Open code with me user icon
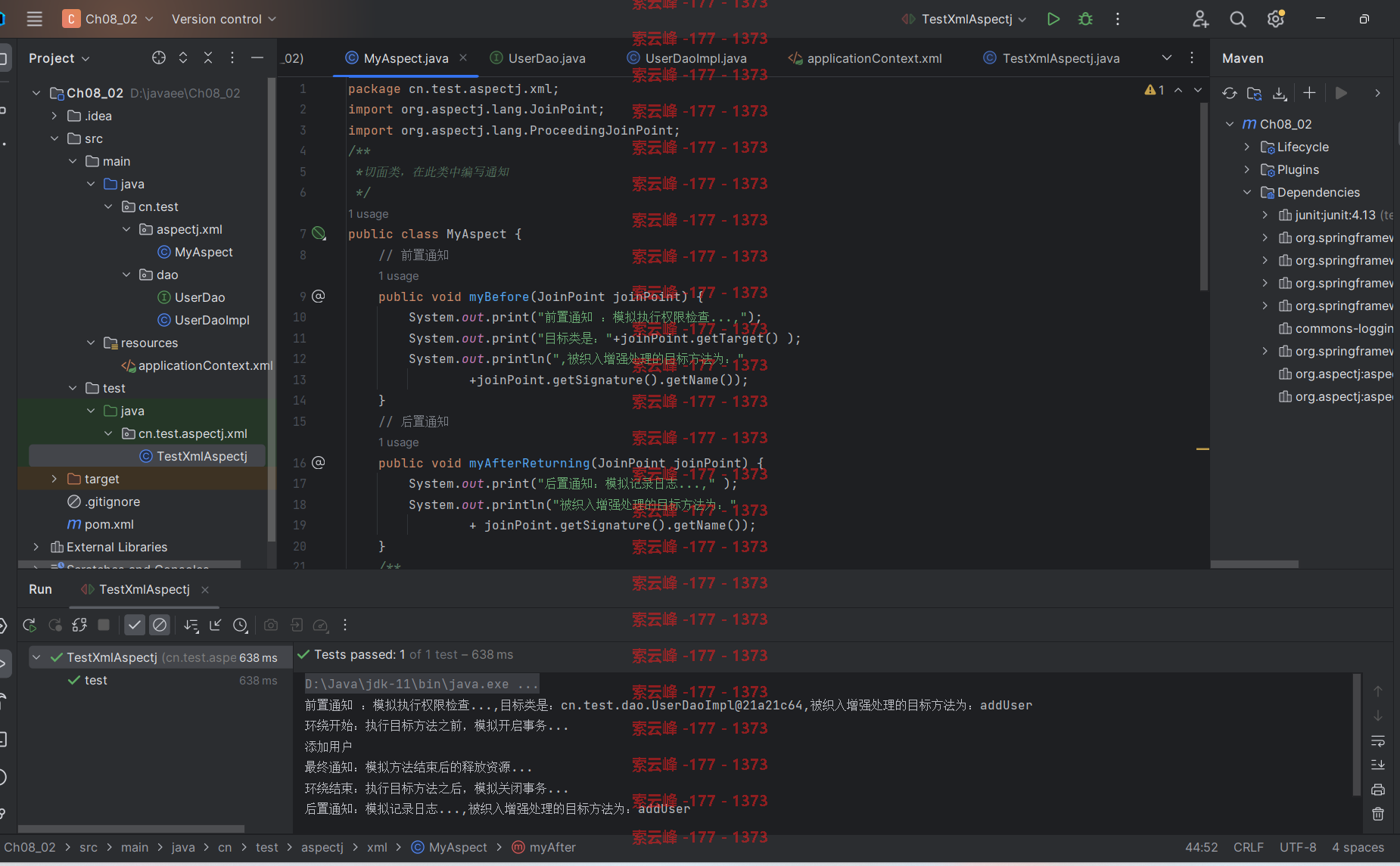The image size is (1400, 866). [x=1200, y=19]
